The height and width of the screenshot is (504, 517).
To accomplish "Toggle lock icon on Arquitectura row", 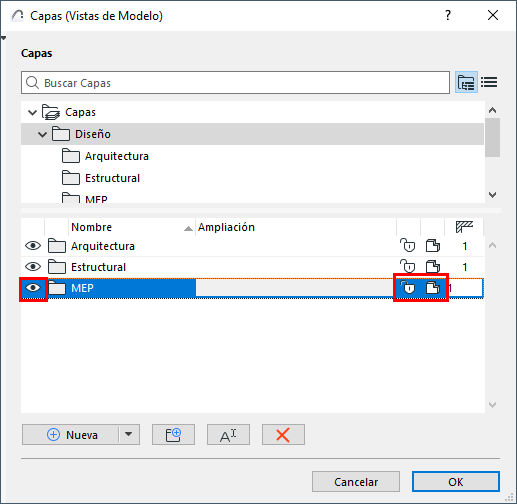I will (x=408, y=246).
